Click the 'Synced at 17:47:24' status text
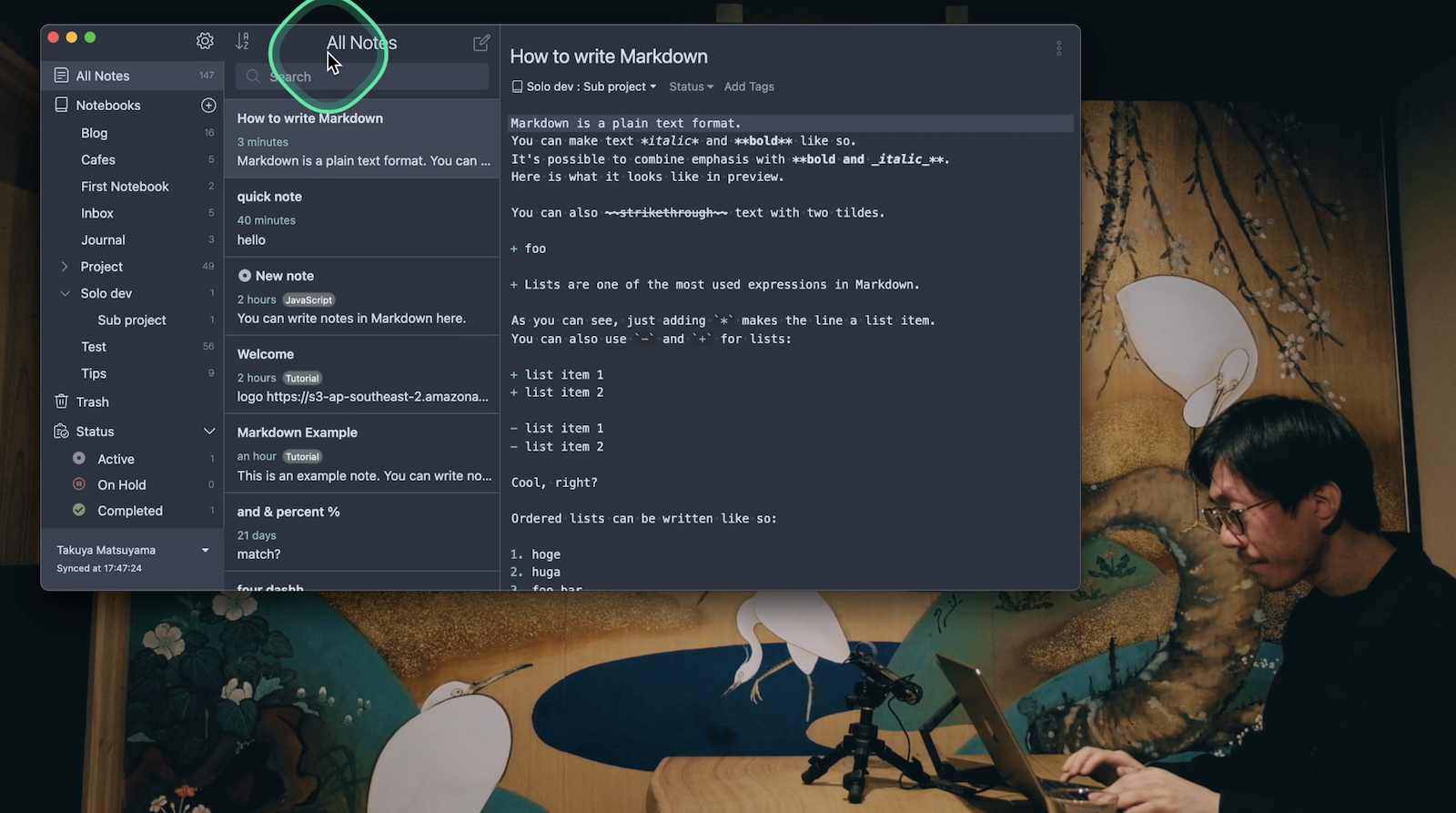This screenshot has height=813, width=1456. tap(99, 568)
